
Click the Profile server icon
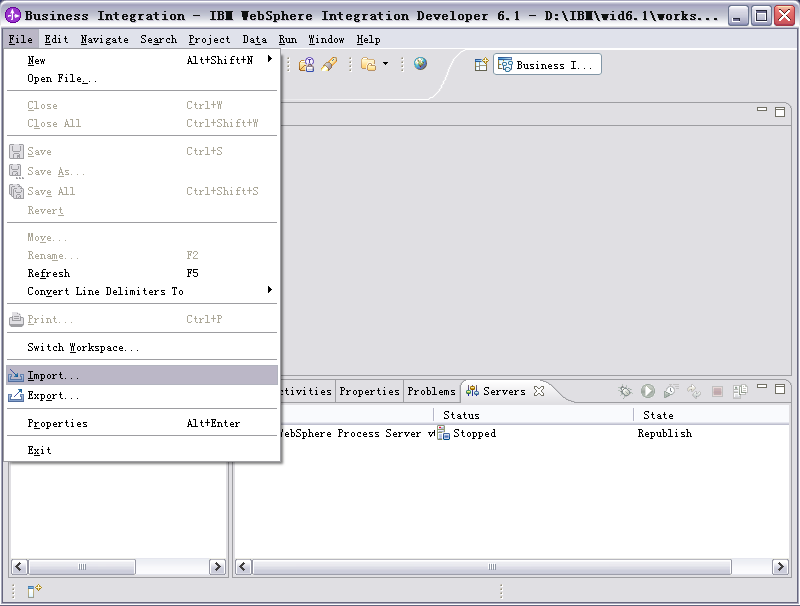click(671, 391)
